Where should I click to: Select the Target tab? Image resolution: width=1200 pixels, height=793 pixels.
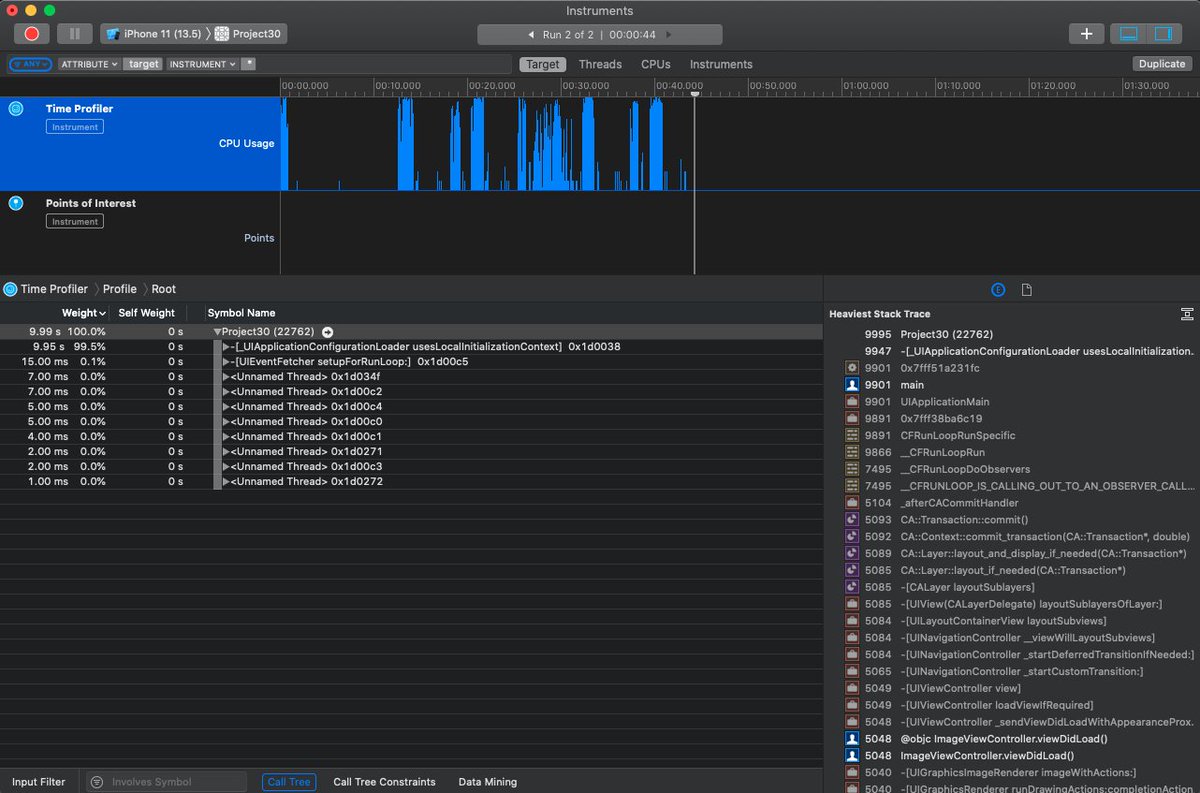point(543,64)
